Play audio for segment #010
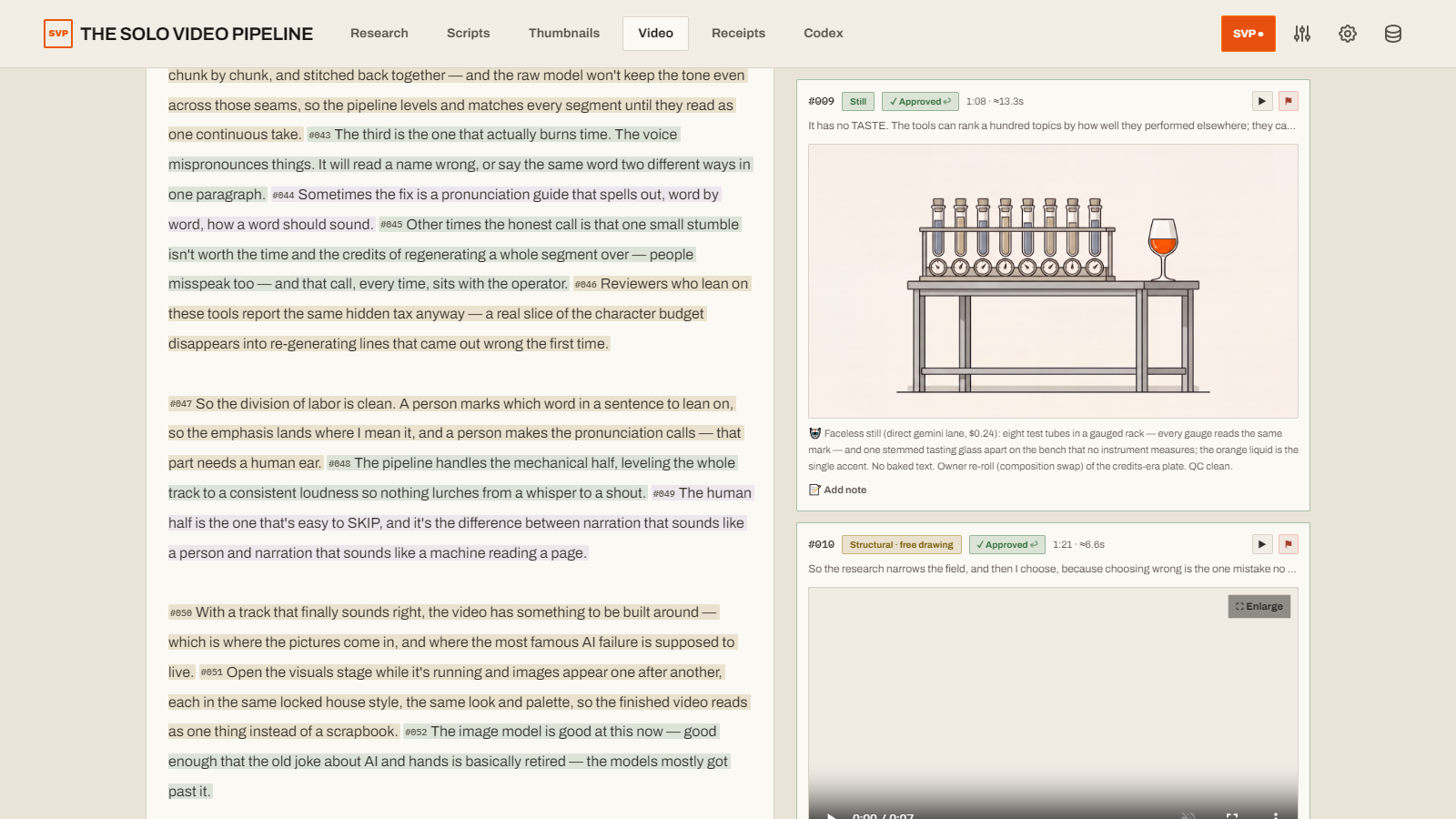The width and height of the screenshot is (1456, 819). pos(1262,544)
